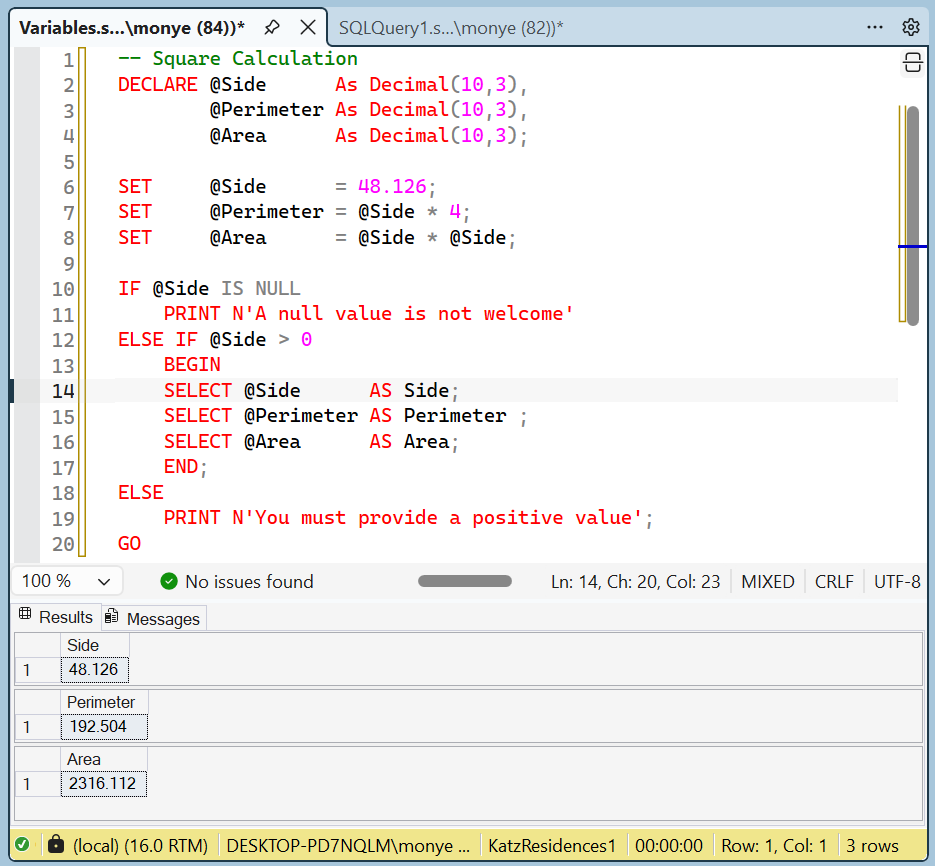Viewport: 935px width, 866px height.
Task: Click the split editor window icon
Action: [912, 62]
